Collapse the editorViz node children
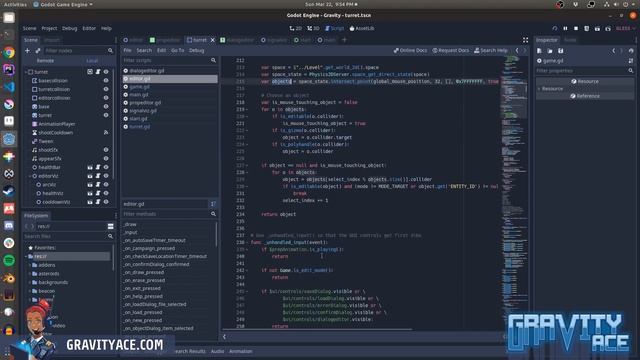 (30, 176)
